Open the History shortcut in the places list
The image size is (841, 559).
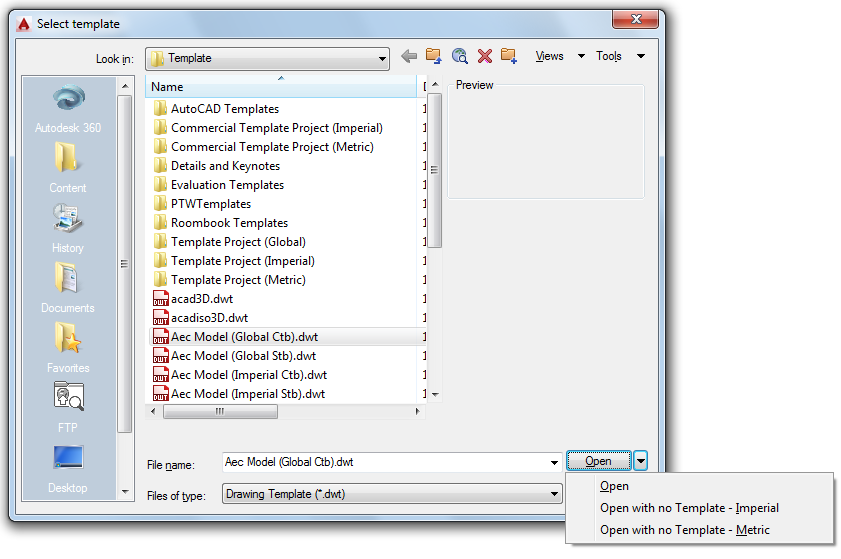pyautogui.click(x=68, y=228)
